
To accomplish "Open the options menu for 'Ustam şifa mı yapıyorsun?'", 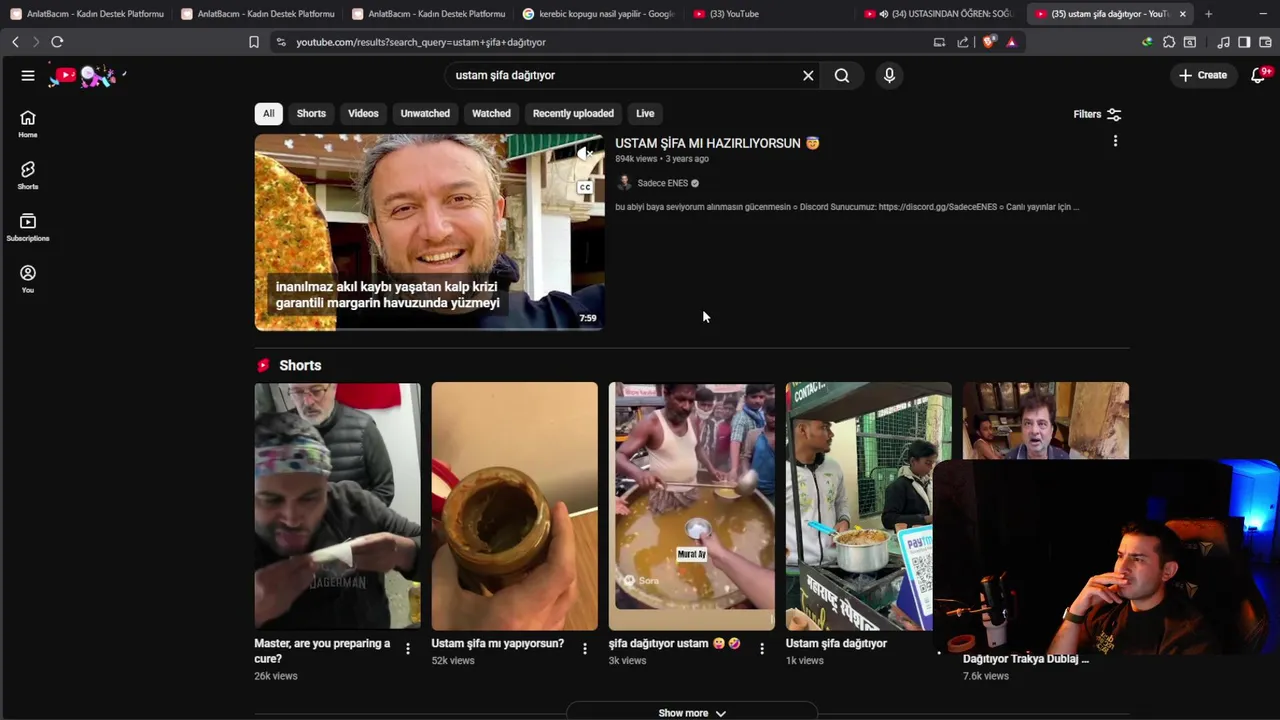I will pyautogui.click(x=585, y=649).
